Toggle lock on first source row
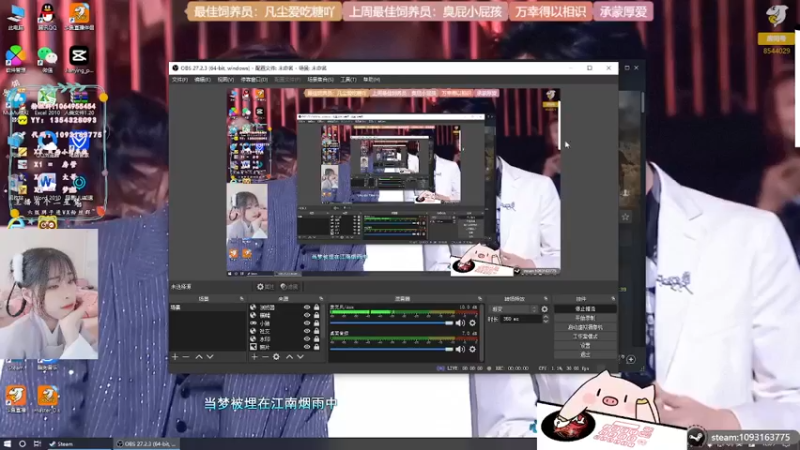The width and height of the screenshot is (800, 450). coord(316,308)
